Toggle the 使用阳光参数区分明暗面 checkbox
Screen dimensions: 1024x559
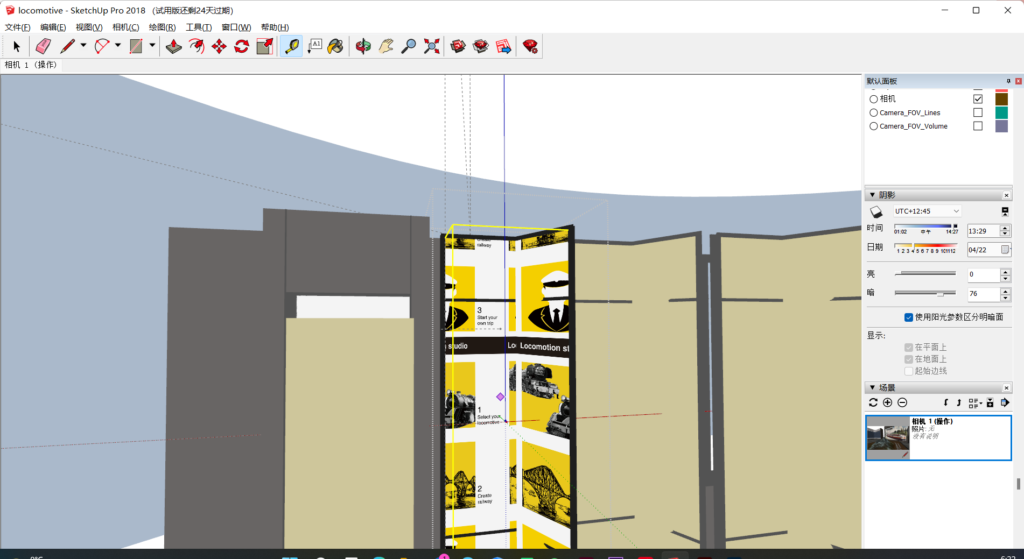pos(908,317)
